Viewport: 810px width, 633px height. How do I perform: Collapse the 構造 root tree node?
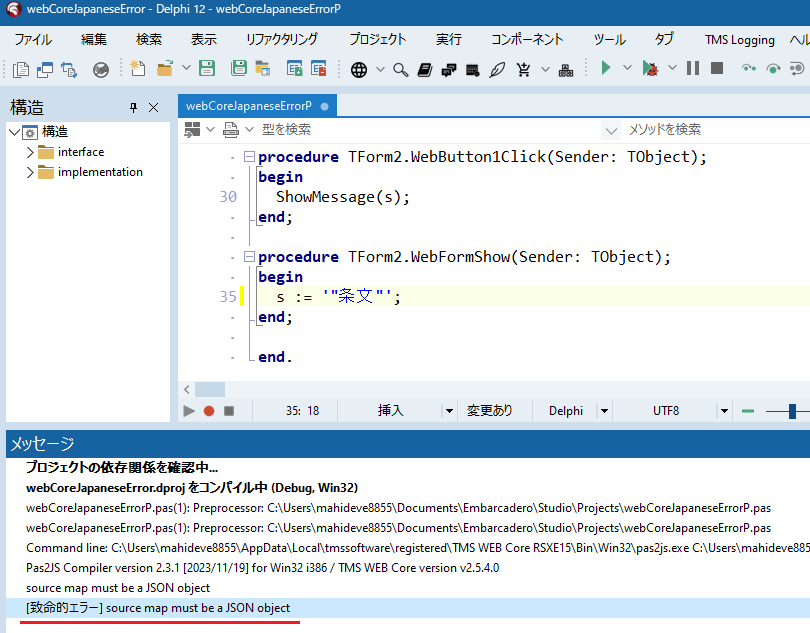[x=14, y=132]
